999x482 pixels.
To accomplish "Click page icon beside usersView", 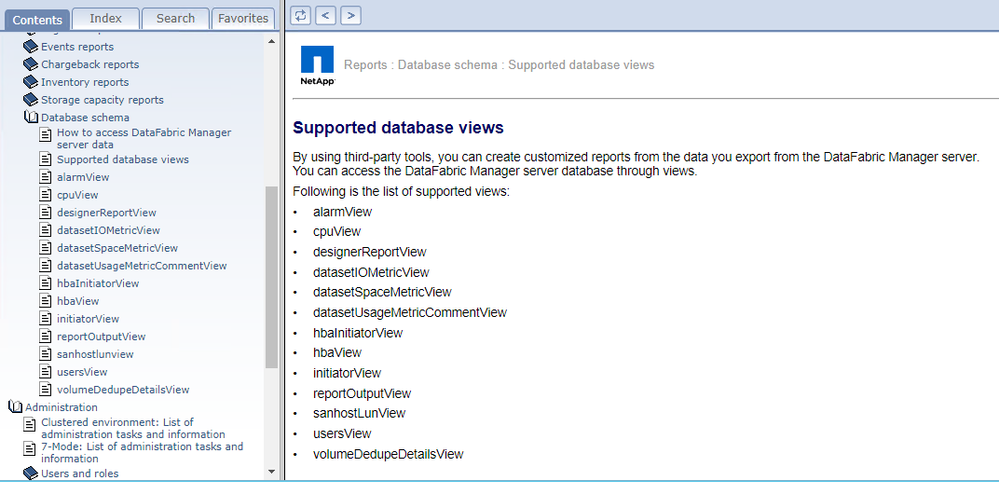I will pyautogui.click(x=45, y=372).
